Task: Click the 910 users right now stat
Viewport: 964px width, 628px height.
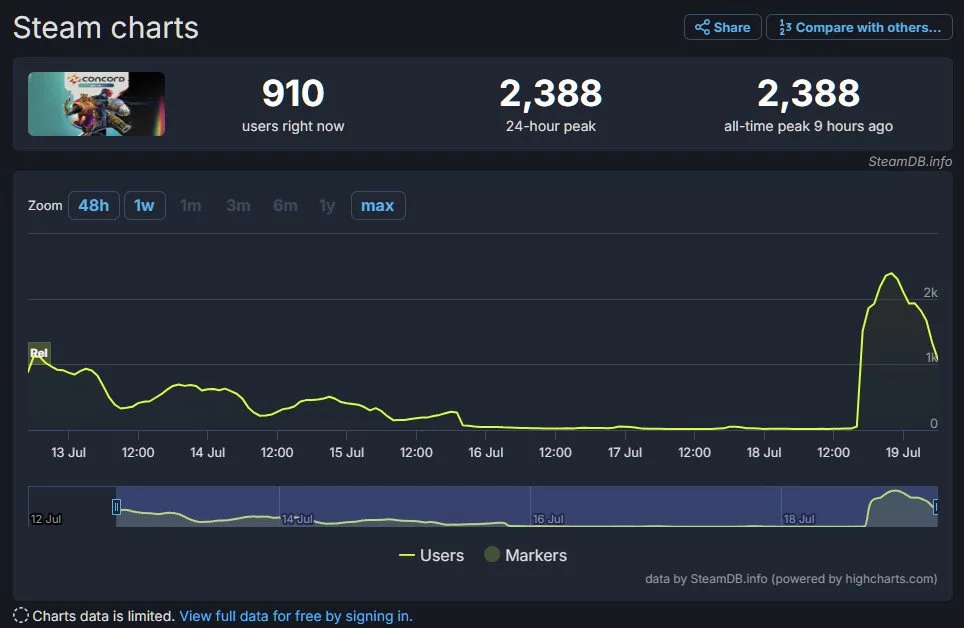Action: 293,104
